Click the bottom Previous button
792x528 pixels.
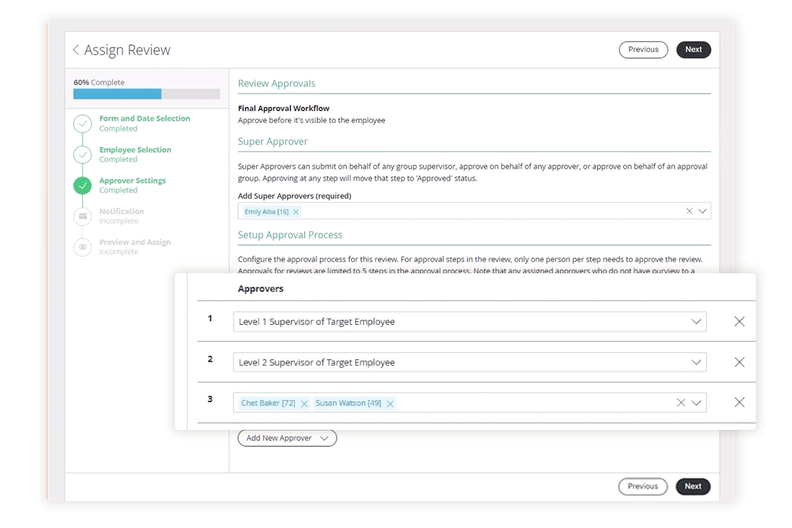pos(642,487)
